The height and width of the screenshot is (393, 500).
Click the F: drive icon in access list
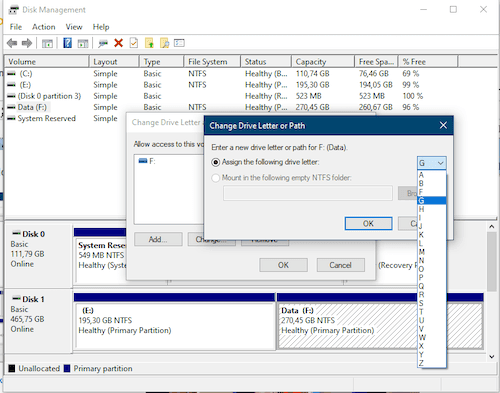pos(143,161)
